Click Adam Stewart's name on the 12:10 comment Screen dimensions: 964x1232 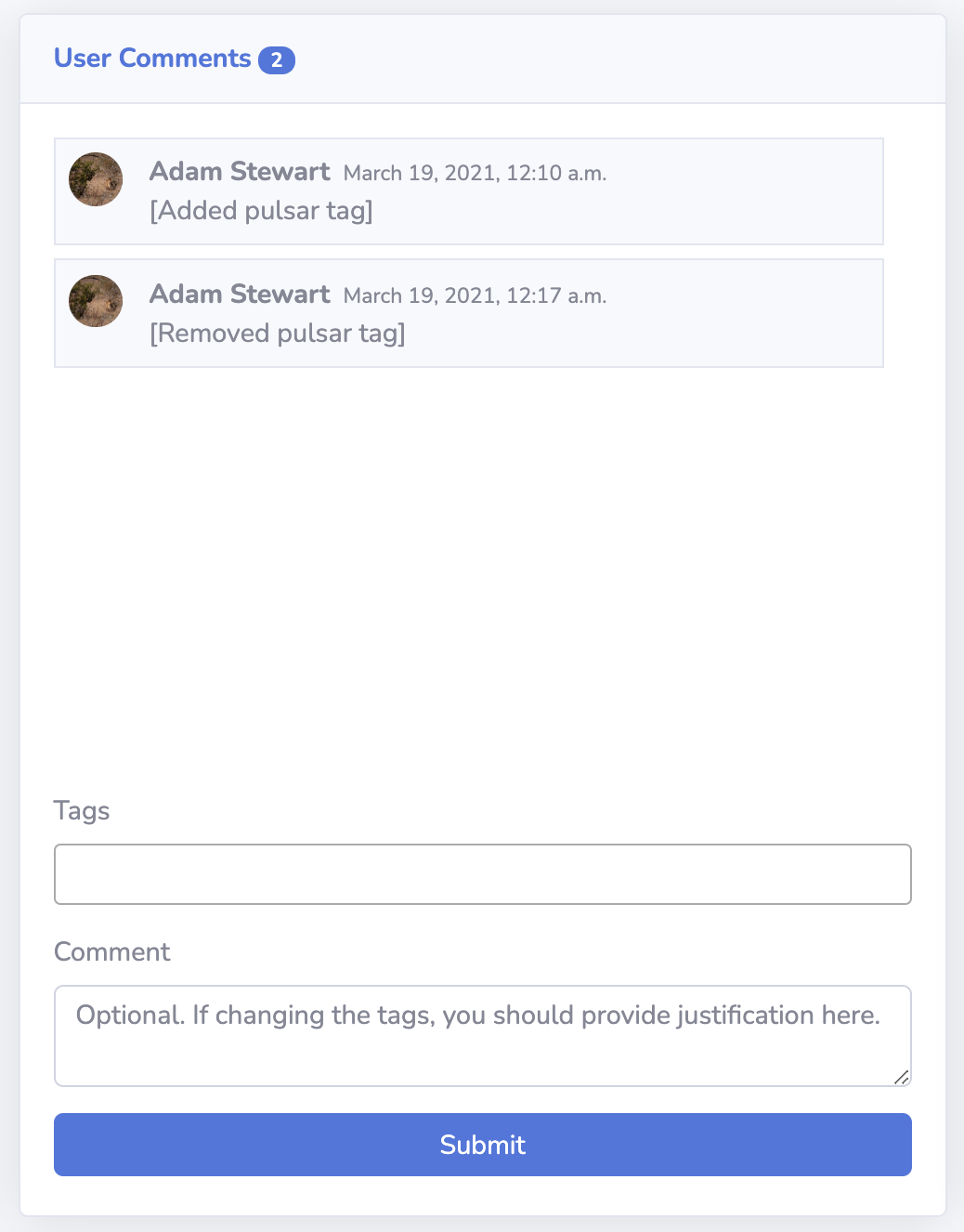[240, 172]
